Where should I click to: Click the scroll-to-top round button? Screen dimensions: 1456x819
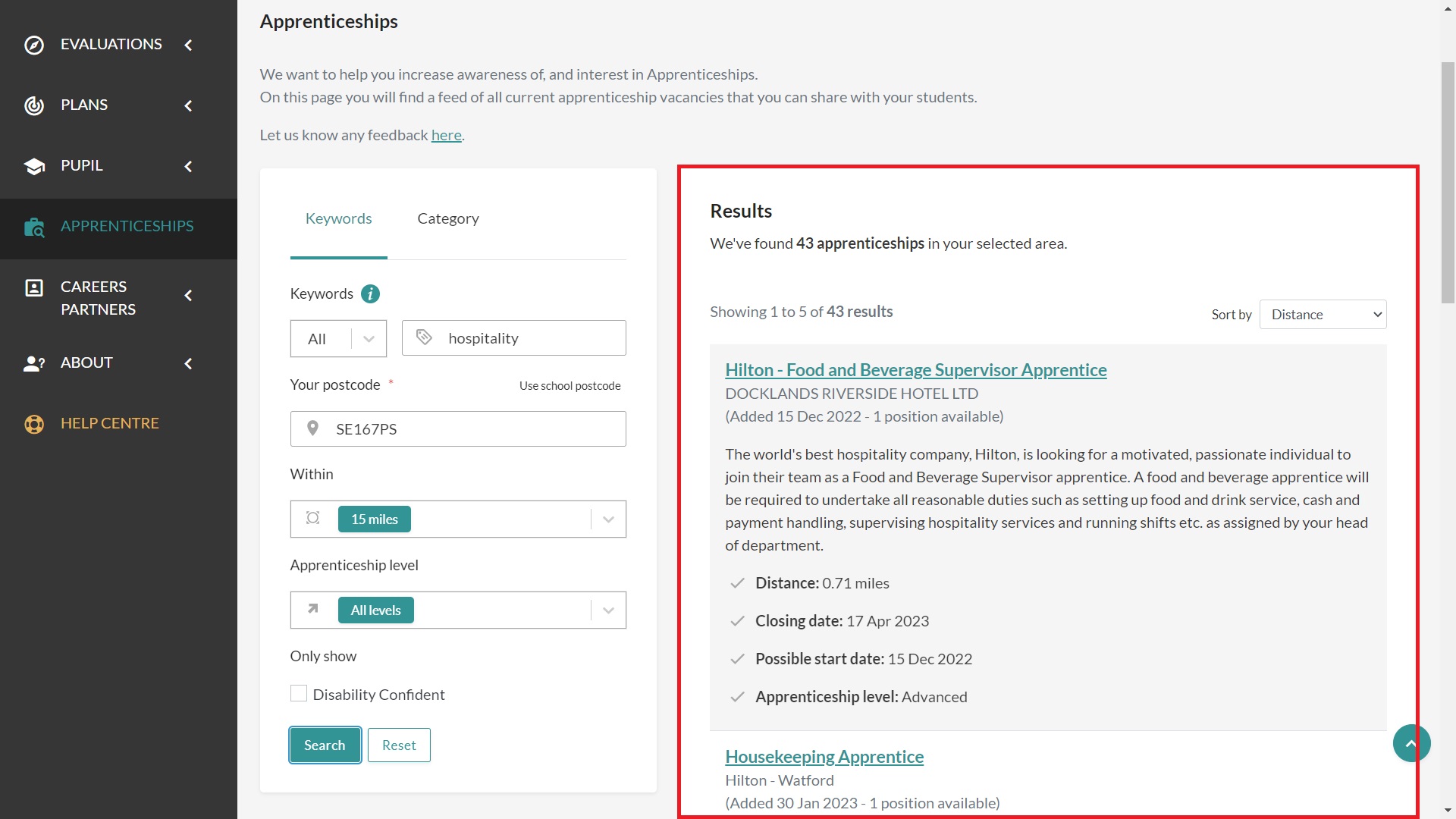pos(1411,743)
